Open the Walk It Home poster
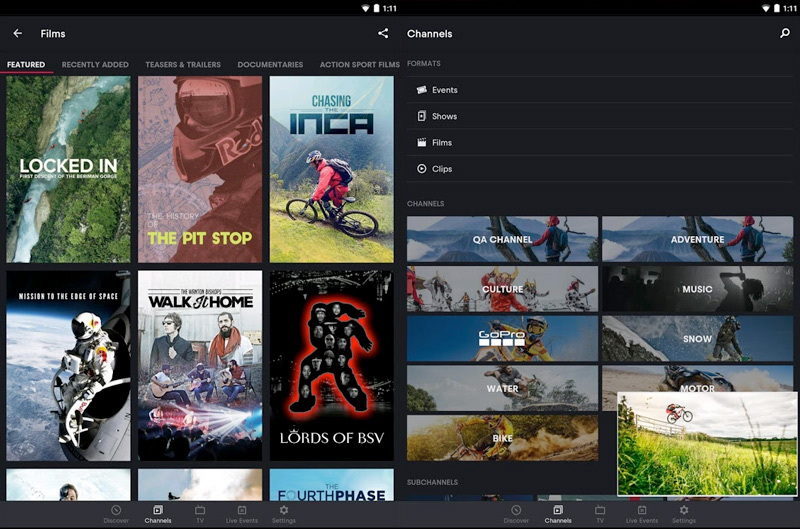 [200, 366]
